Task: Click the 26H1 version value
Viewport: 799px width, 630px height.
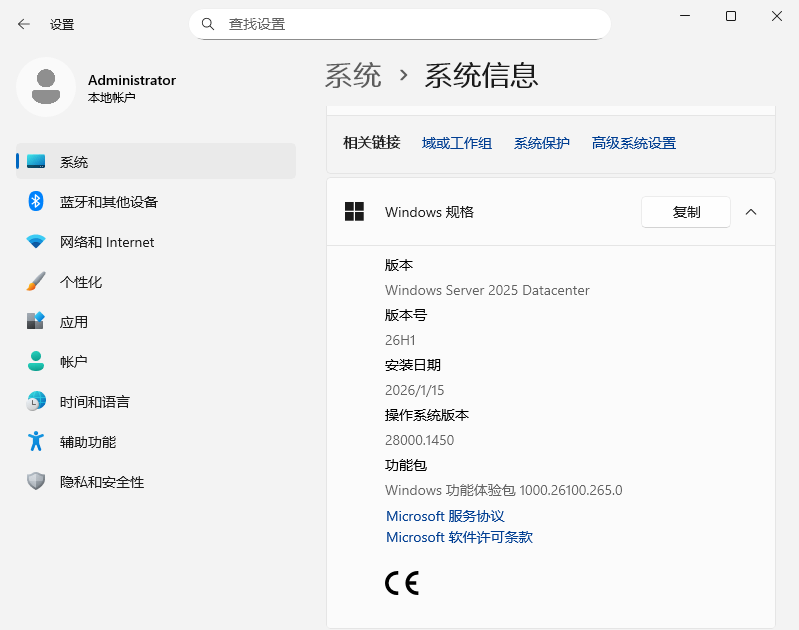Action: (400, 340)
